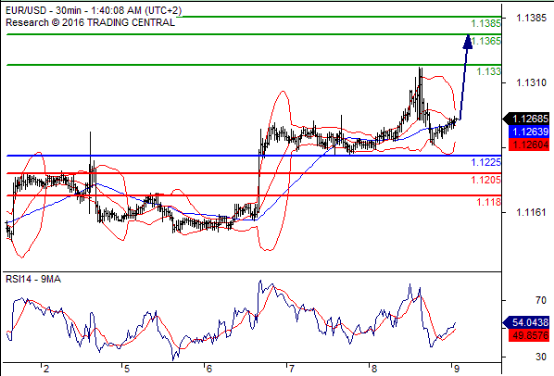Click the blue 1.1225 pivot label
Screen dimensions: 554x376
pyautogui.click(x=486, y=163)
